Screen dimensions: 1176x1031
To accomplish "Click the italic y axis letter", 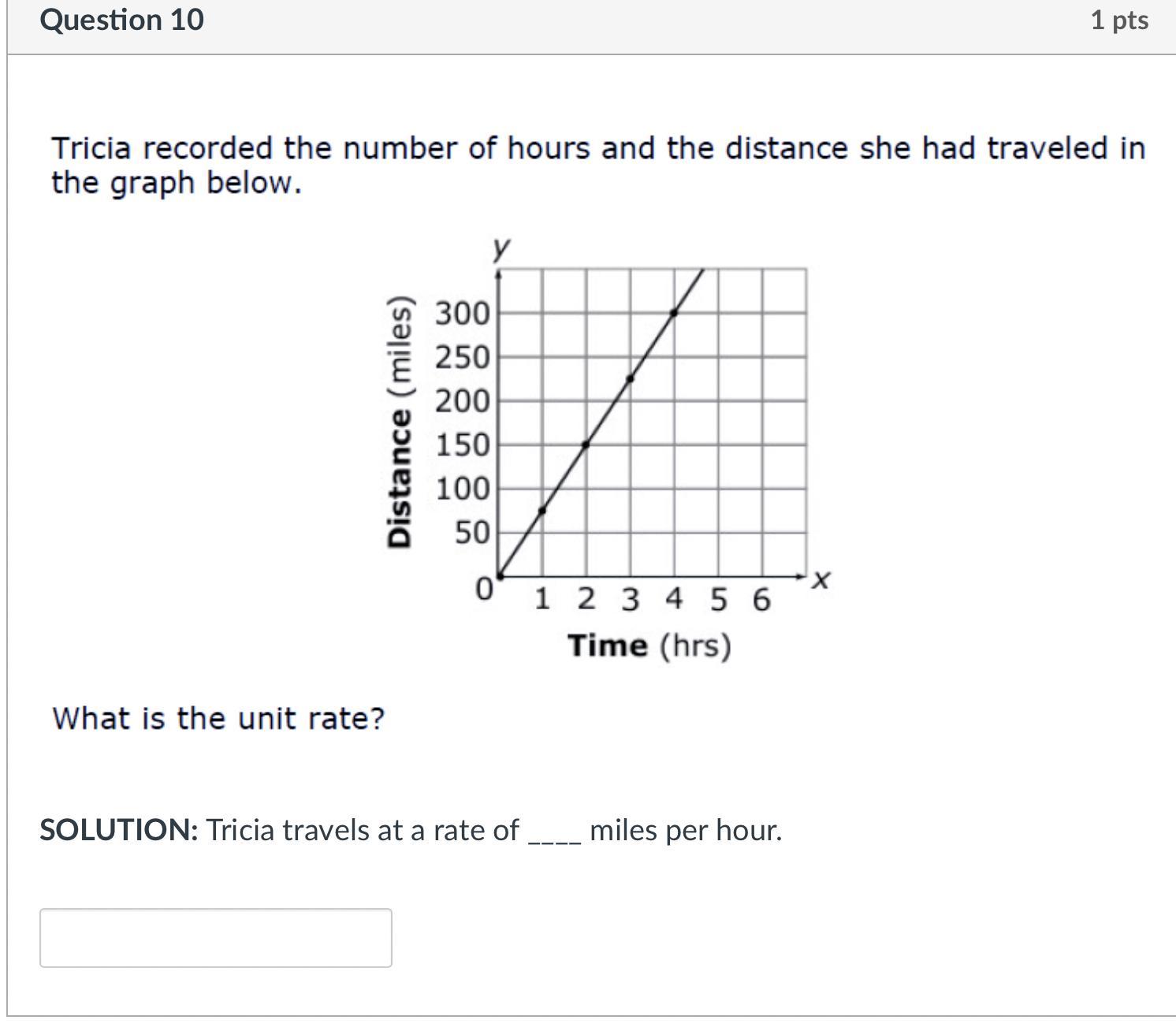I will pyautogui.click(x=501, y=248).
